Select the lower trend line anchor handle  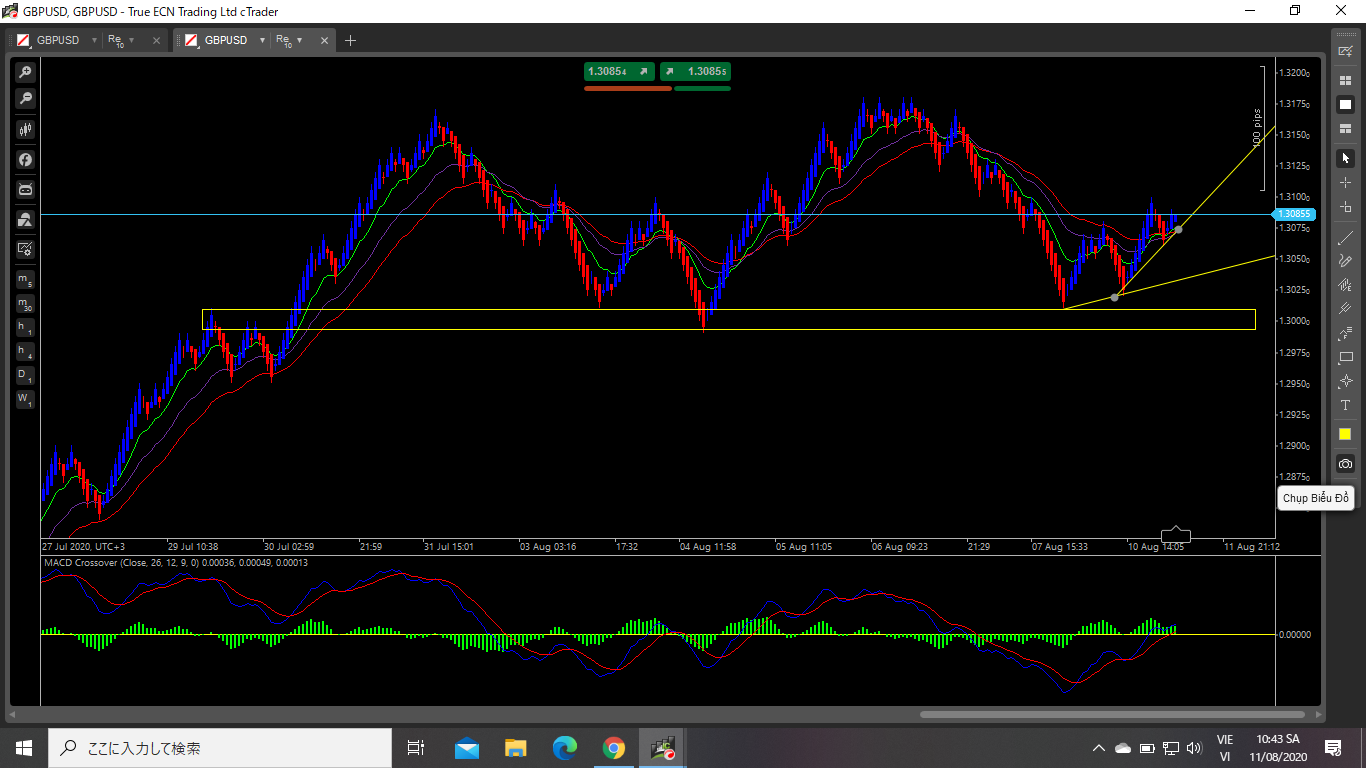pos(1115,297)
